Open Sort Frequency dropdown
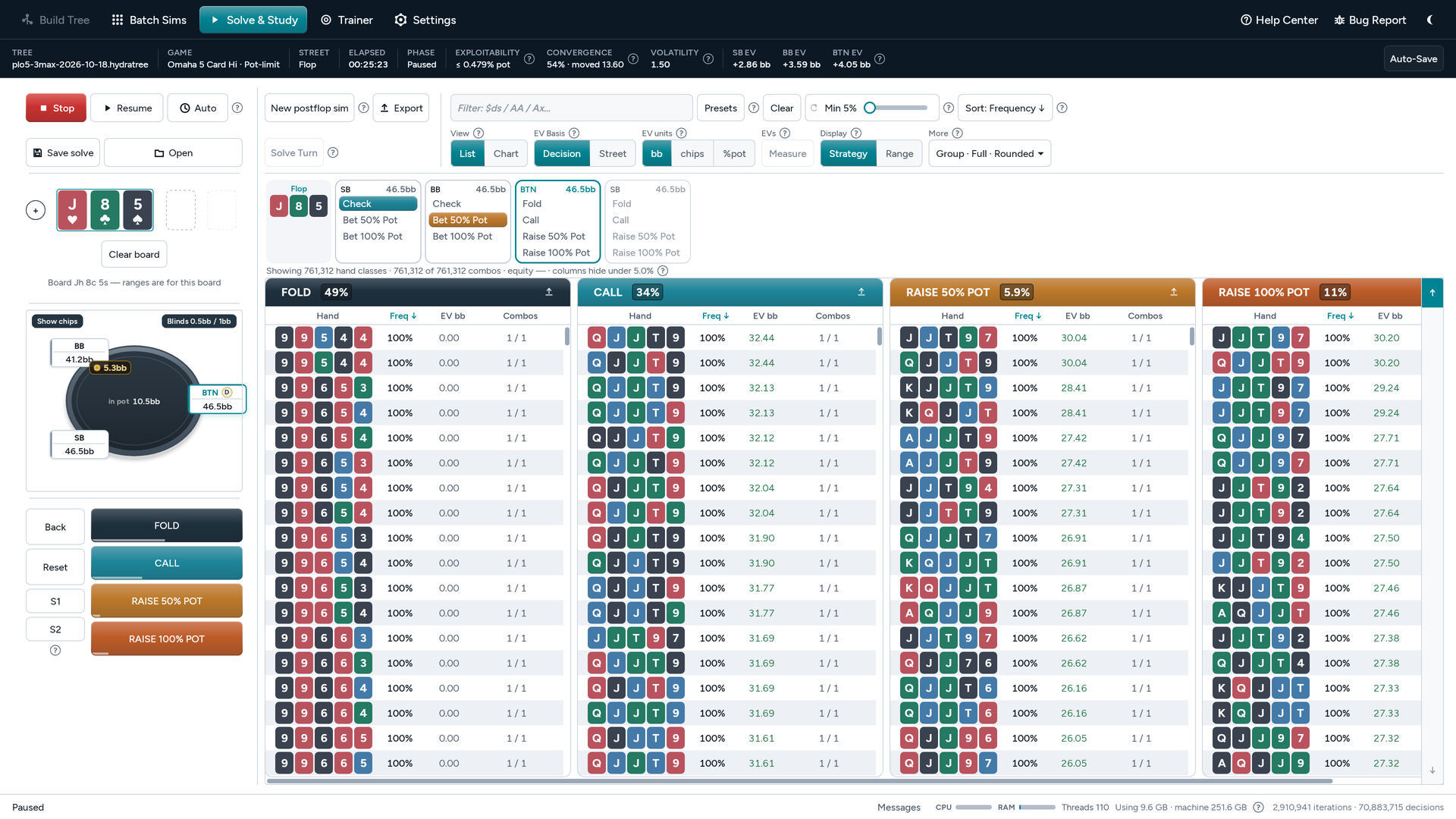The width and height of the screenshot is (1456, 819). [x=1005, y=108]
